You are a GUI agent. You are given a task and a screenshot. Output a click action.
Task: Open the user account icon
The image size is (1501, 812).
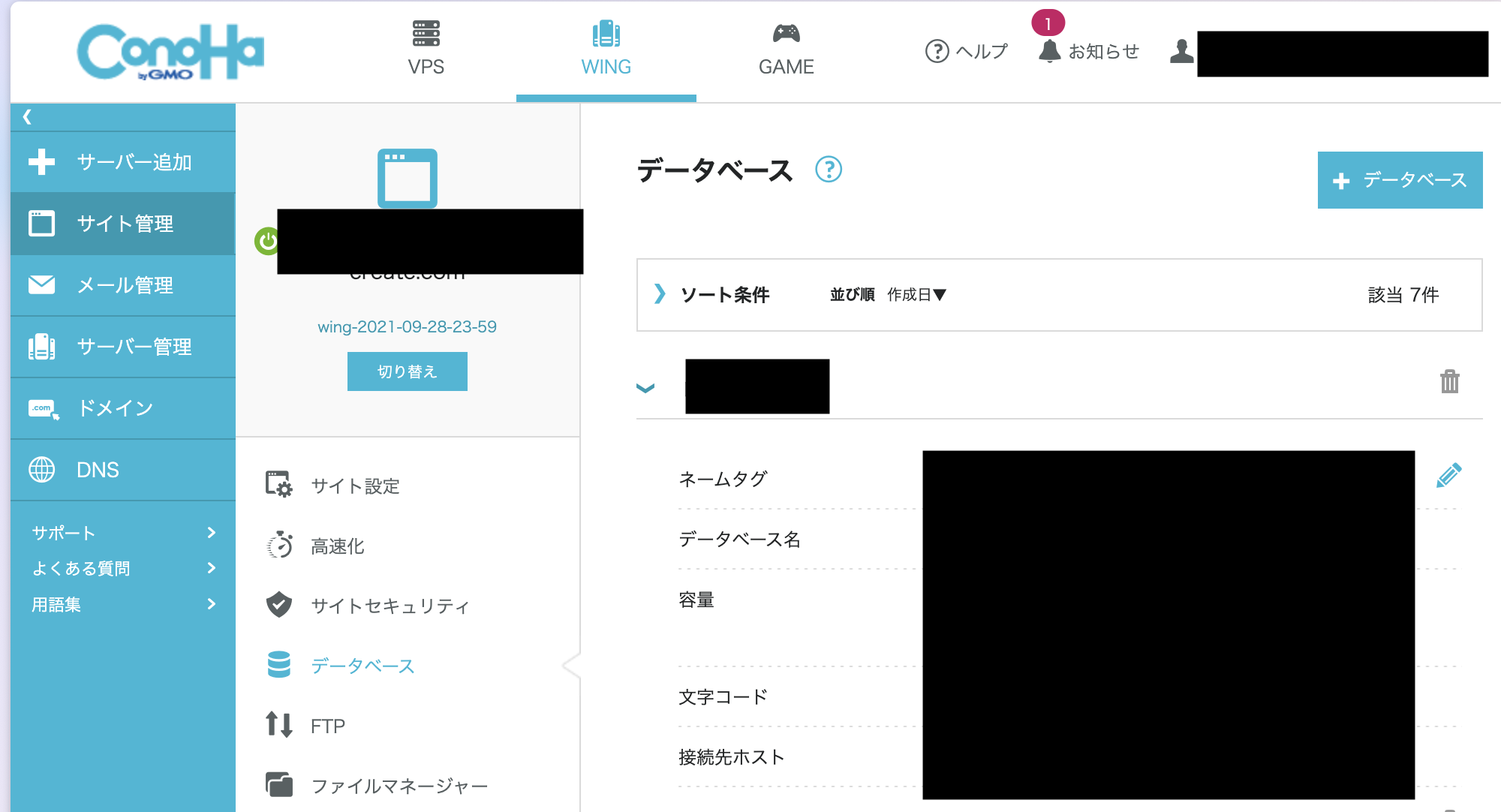tap(1181, 51)
